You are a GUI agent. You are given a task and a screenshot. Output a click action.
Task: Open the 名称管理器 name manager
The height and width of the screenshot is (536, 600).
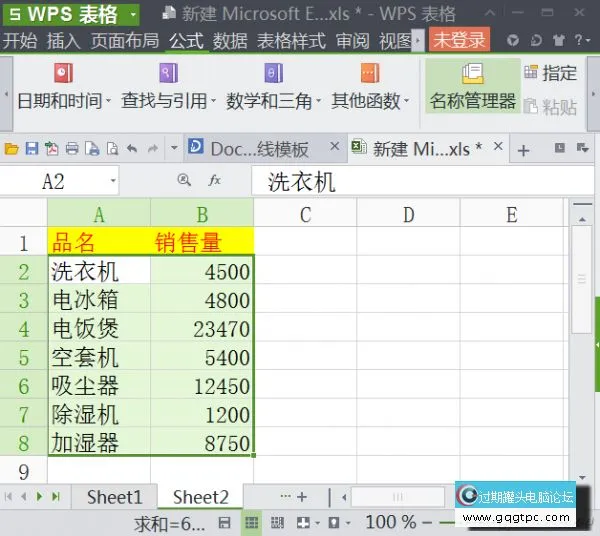[x=473, y=86]
